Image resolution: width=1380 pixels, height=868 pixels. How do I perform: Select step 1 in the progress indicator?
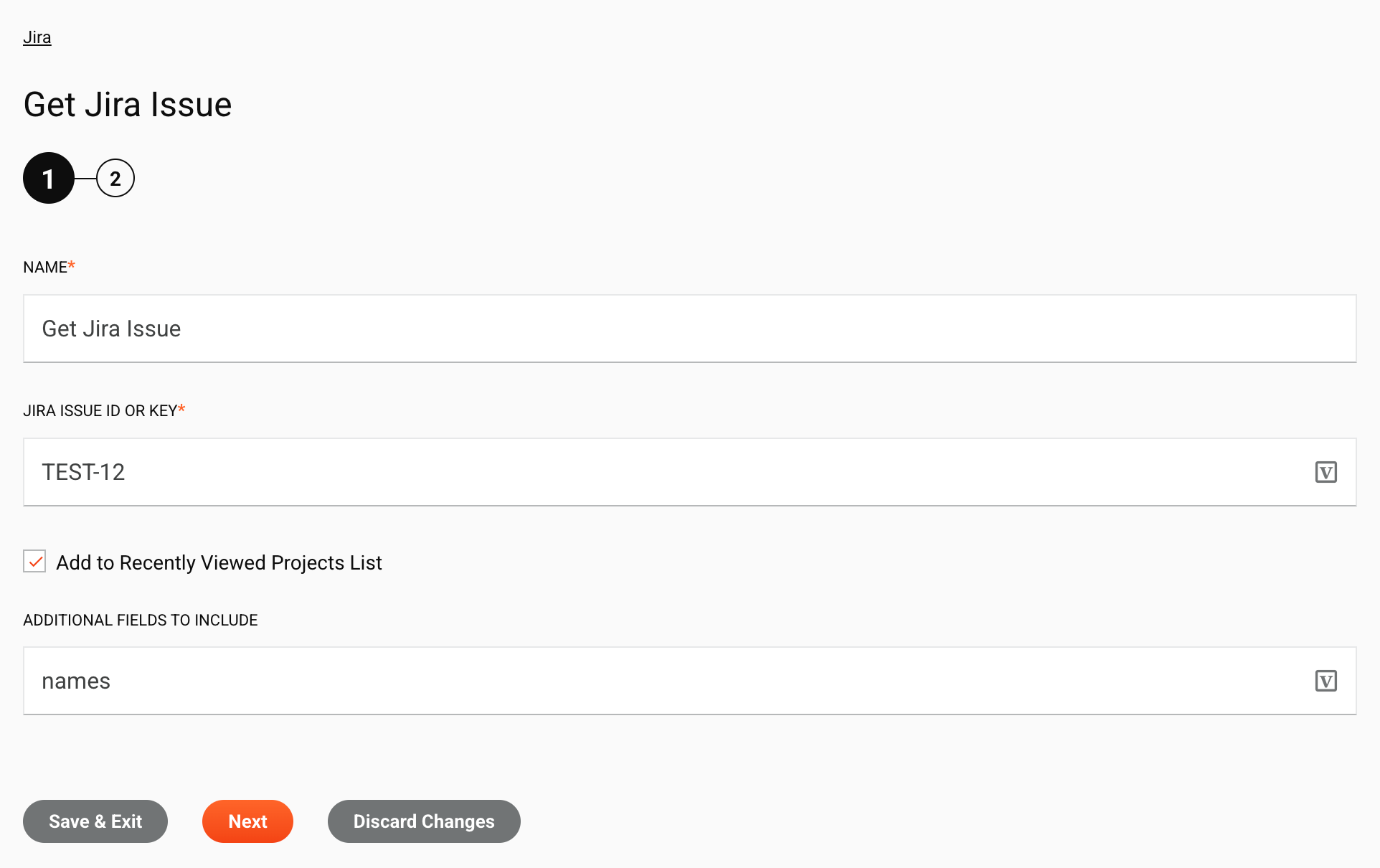49,179
